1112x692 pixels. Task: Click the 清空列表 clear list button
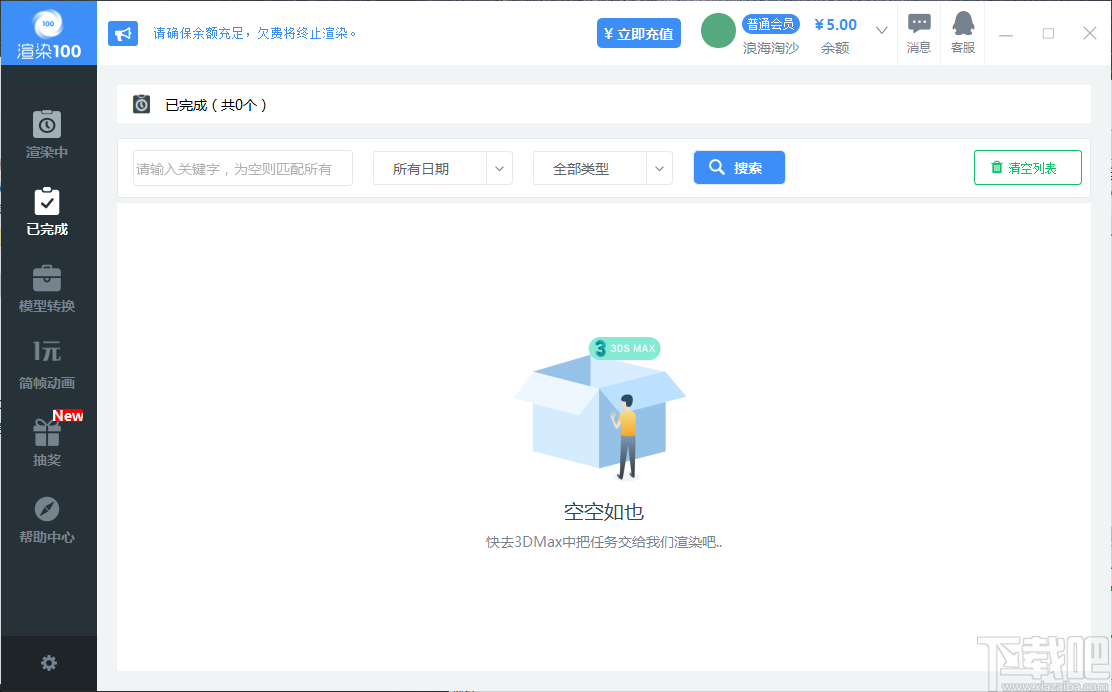(x=1027, y=167)
